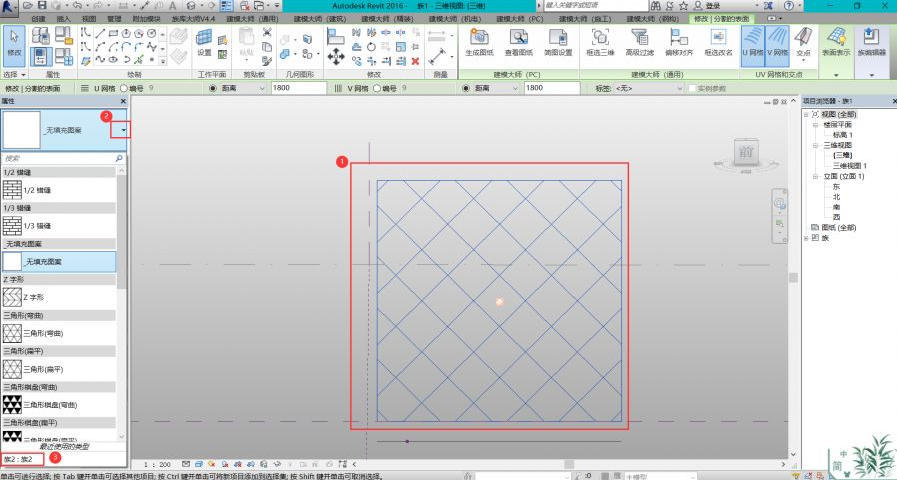Click the cut scissors icon in 剪贴板 panel
The image size is (897, 480).
267,33
